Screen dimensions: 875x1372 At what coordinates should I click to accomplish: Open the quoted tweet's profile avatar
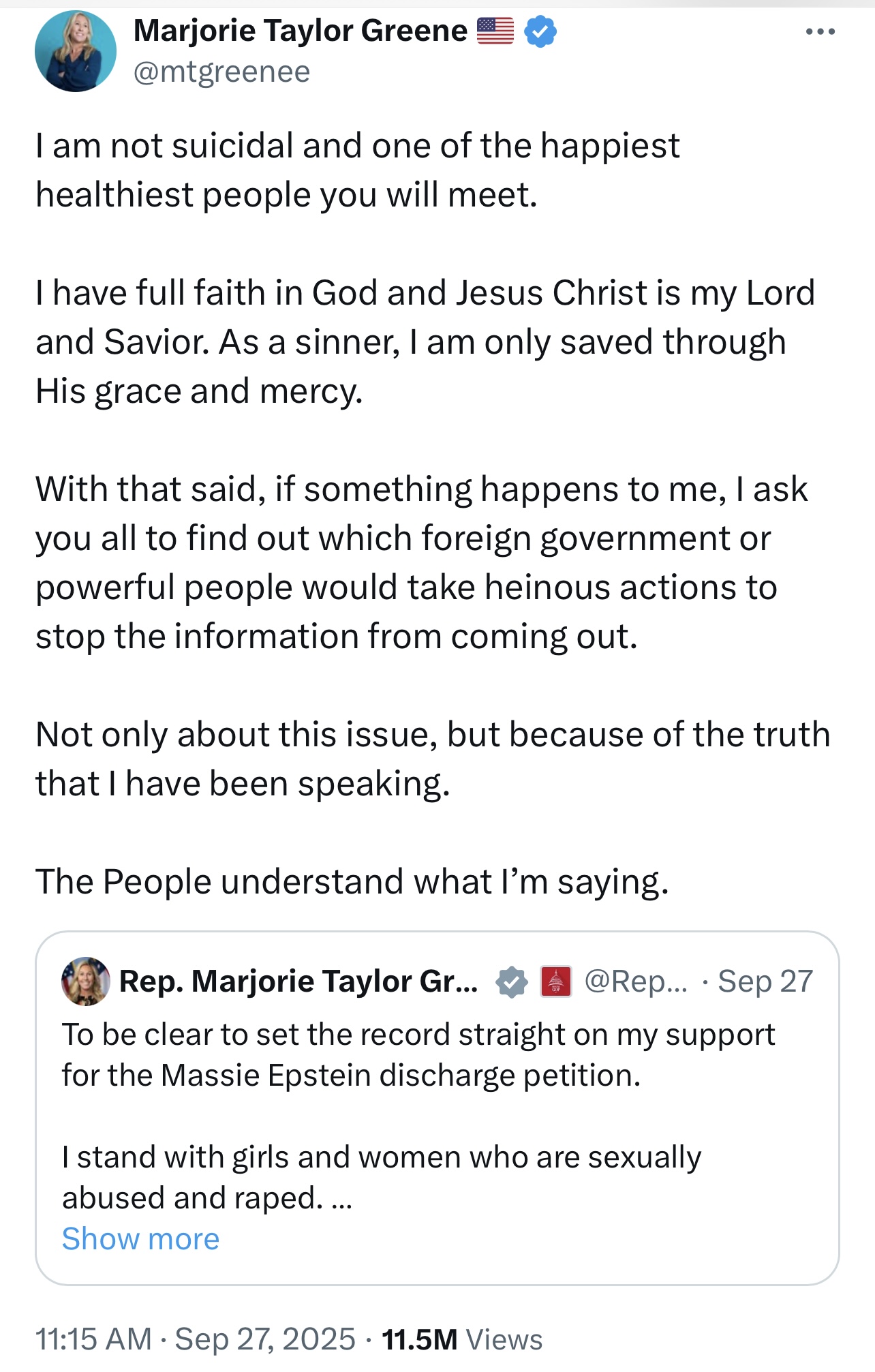(86, 981)
